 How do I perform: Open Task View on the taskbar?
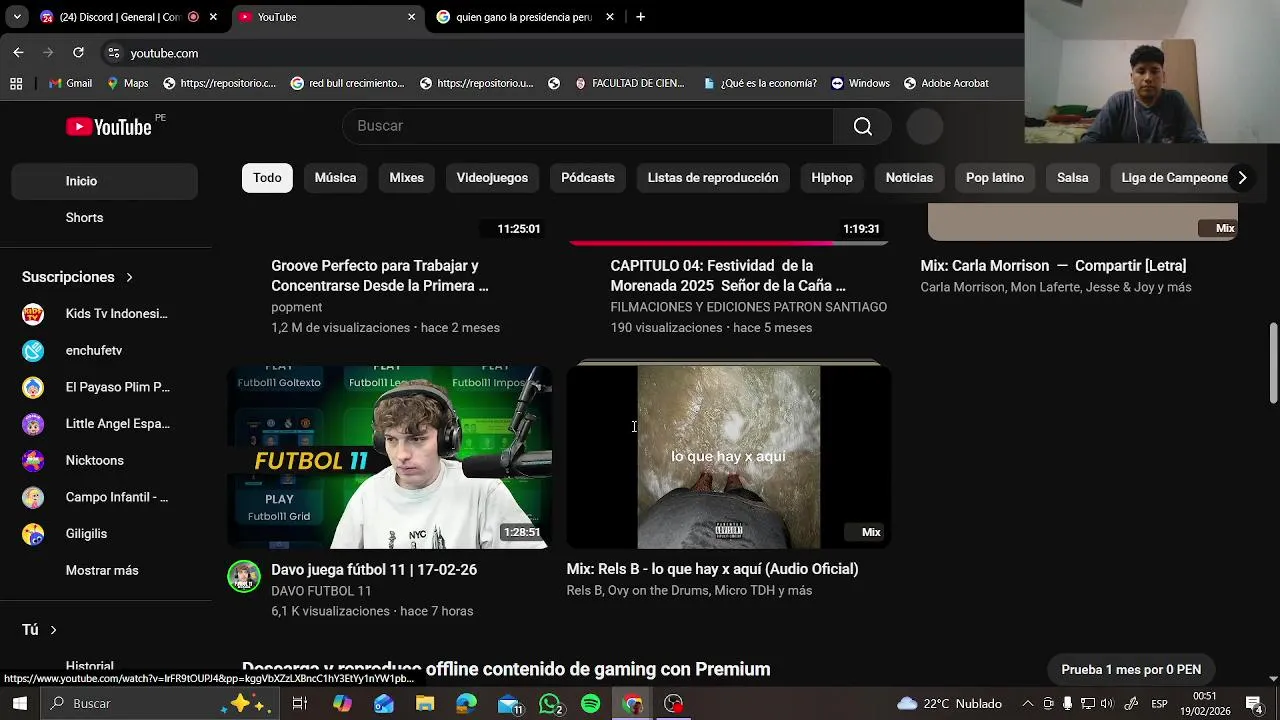299,703
